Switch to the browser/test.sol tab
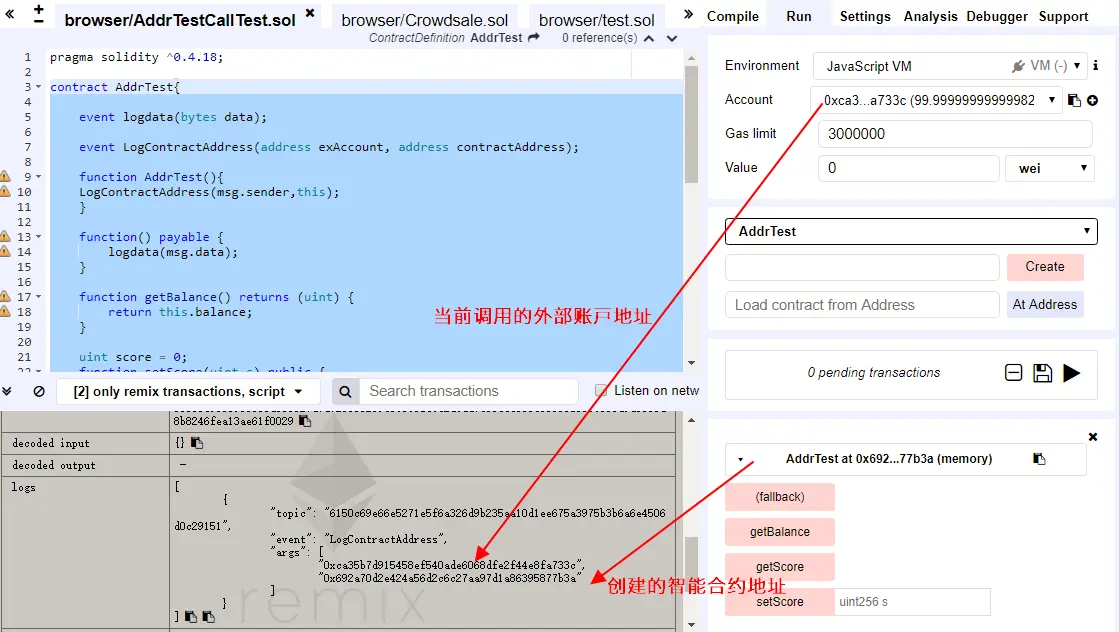Screen dimensions: 1119x632 click(597, 20)
